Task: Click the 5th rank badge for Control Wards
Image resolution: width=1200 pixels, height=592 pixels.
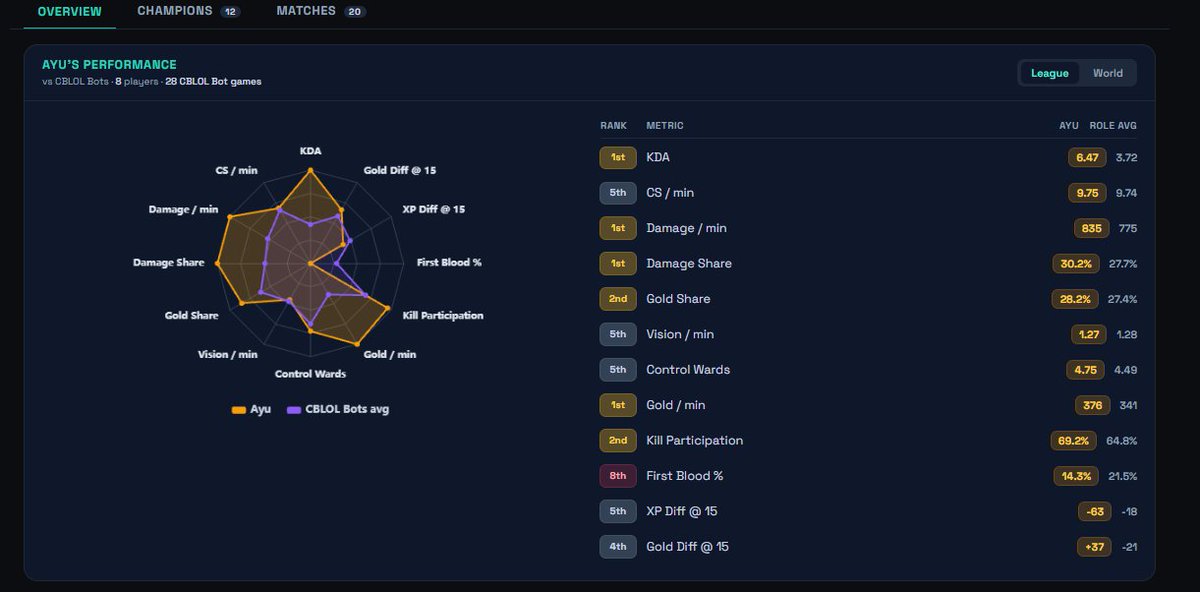Action: (618, 370)
